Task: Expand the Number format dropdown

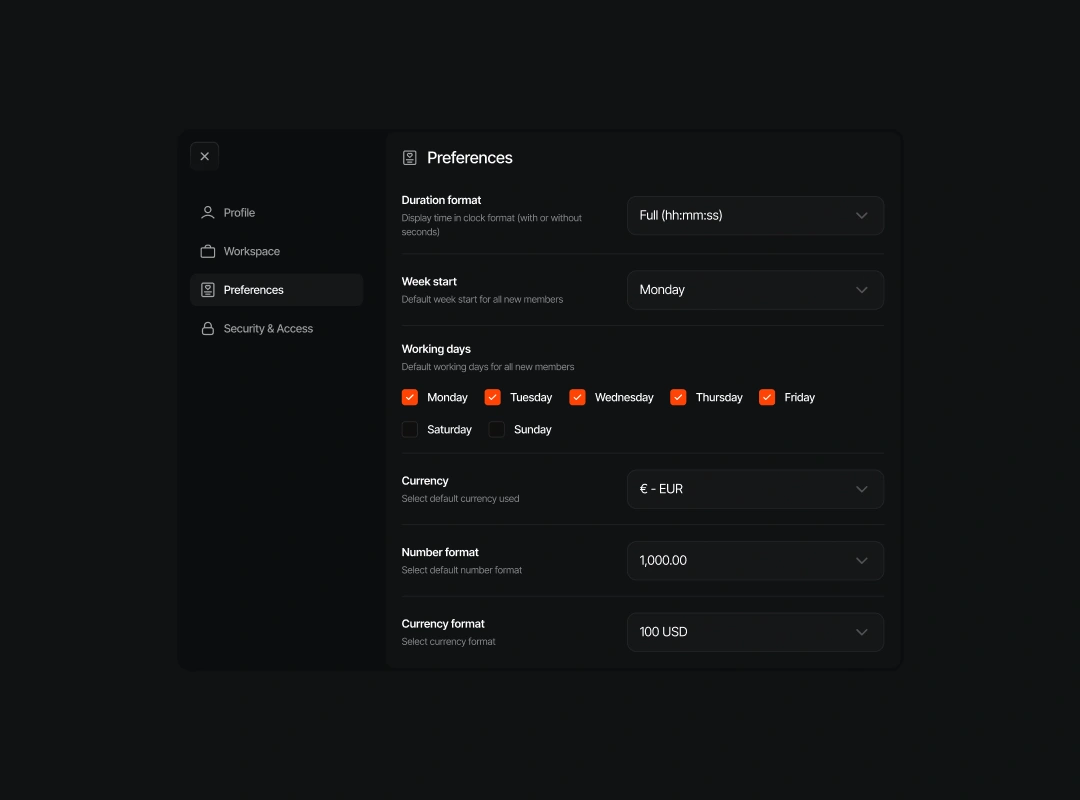Action: tap(755, 561)
